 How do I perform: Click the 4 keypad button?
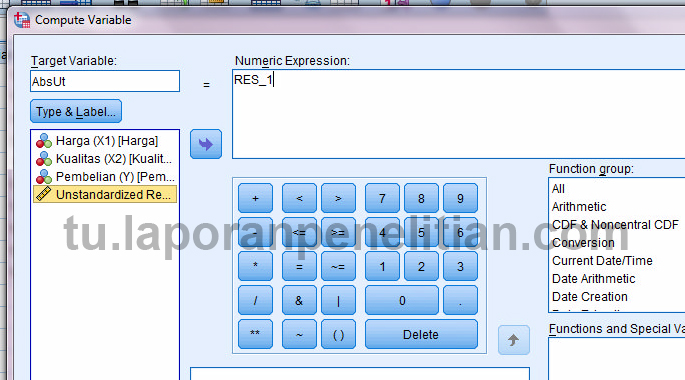point(382,232)
